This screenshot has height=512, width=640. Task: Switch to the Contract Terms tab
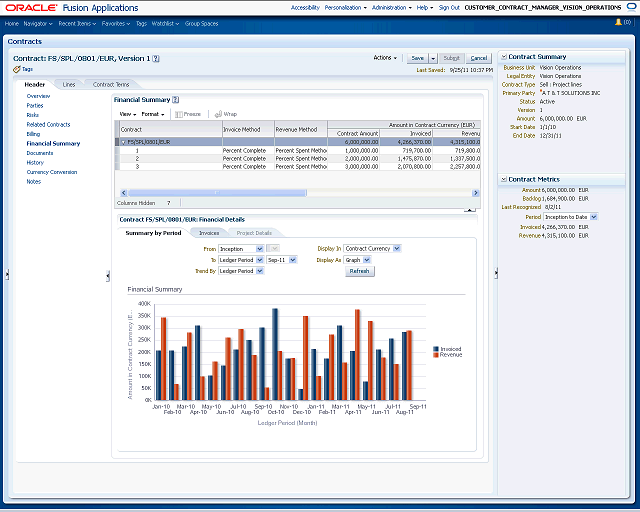111,85
